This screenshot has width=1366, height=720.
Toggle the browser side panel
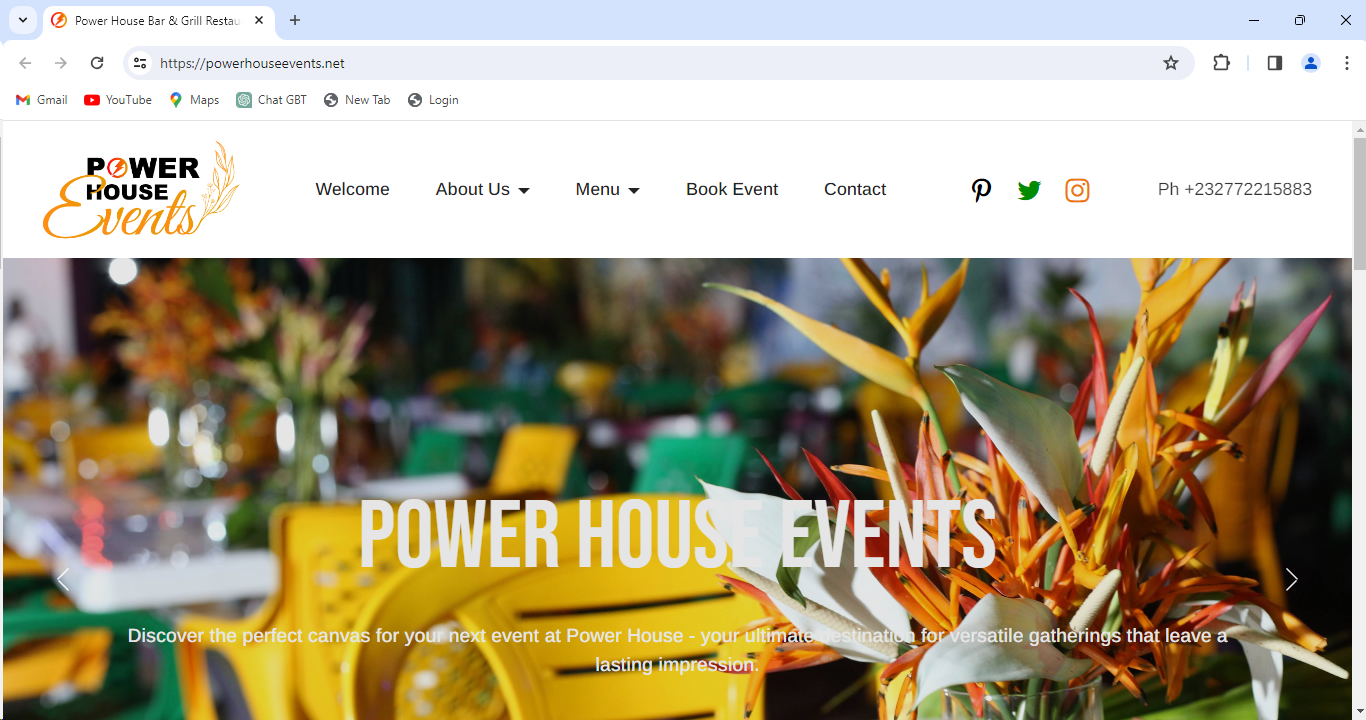[x=1274, y=63]
